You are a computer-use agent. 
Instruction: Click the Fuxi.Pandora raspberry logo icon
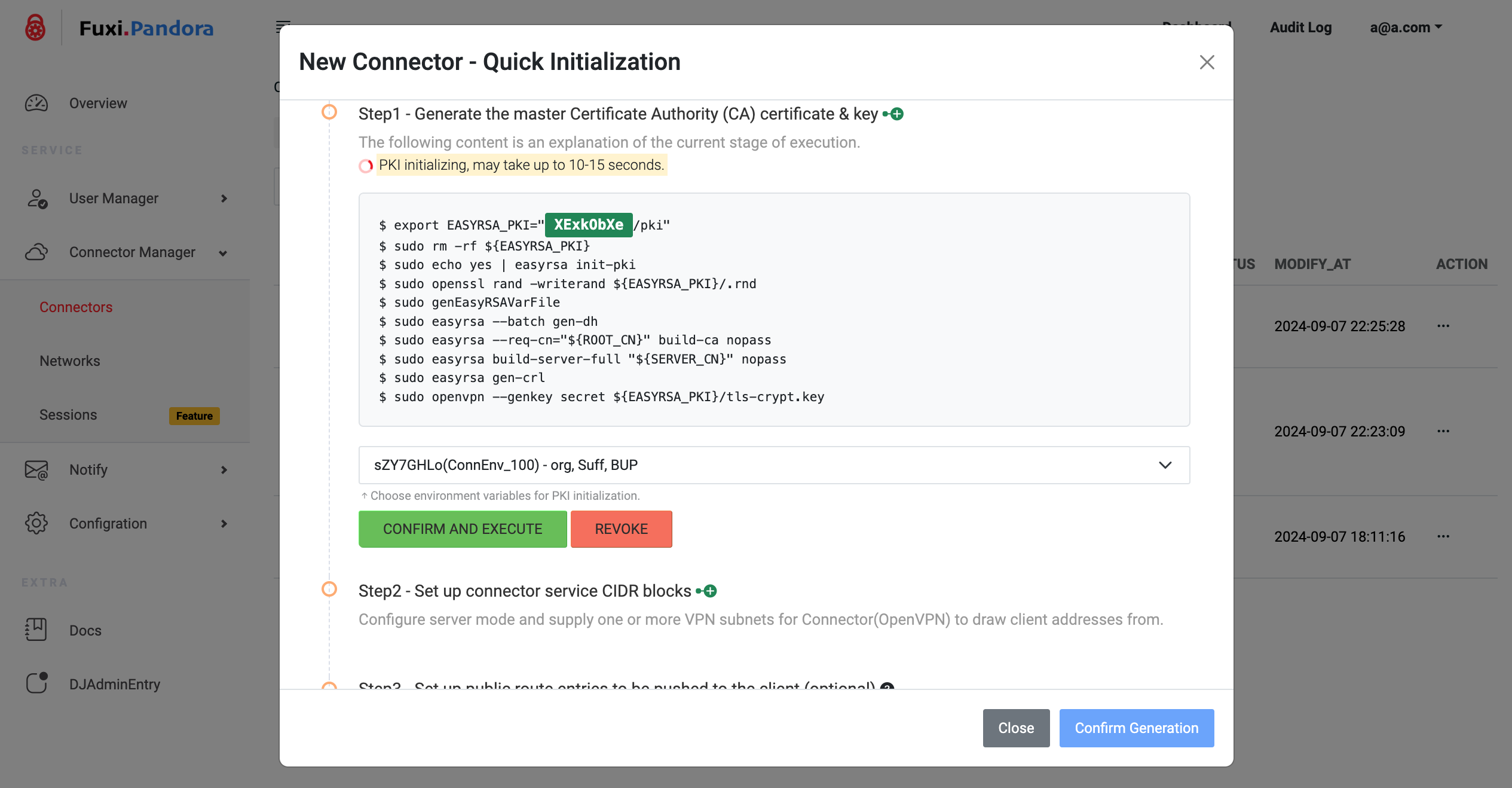coord(35,28)
